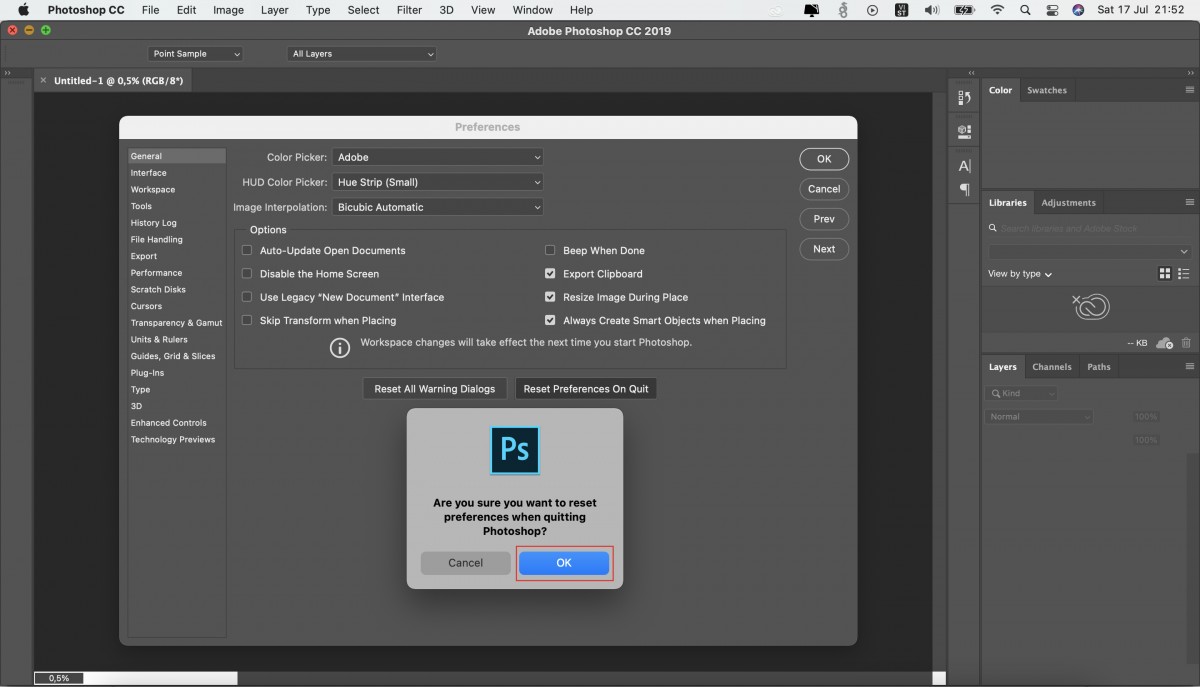Screen dimensions: 1200x687
Task: Open the All Layers dropdown
Action: coord(362,54)
